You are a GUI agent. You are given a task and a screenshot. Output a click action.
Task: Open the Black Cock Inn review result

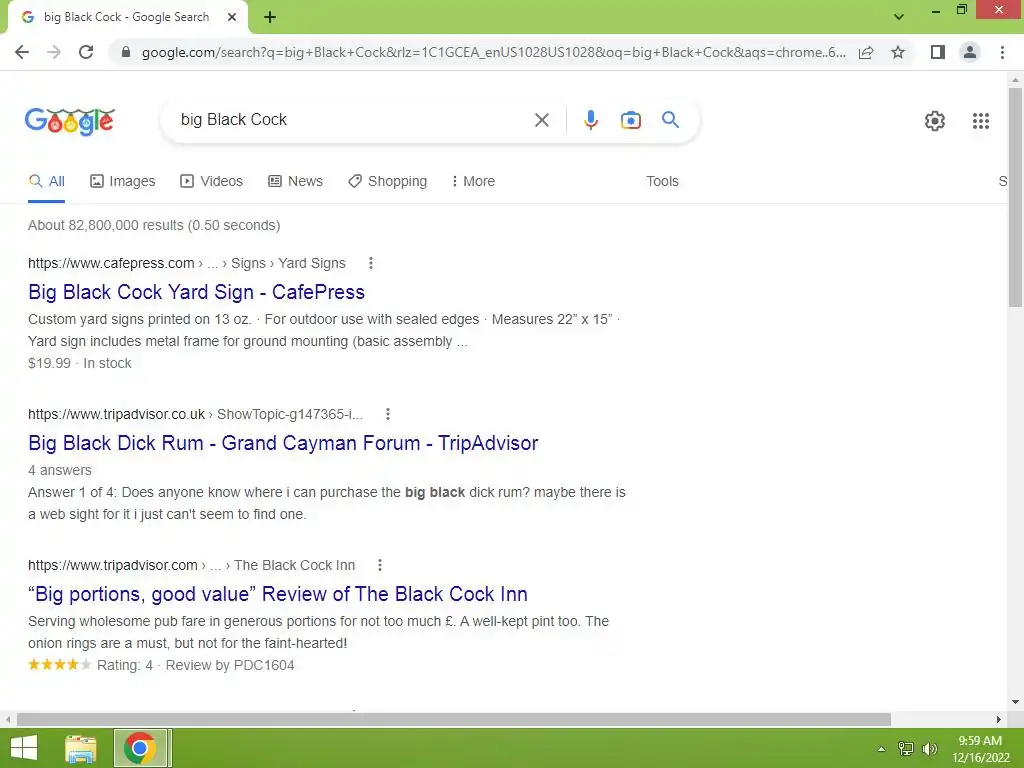[x=278, y=594]
